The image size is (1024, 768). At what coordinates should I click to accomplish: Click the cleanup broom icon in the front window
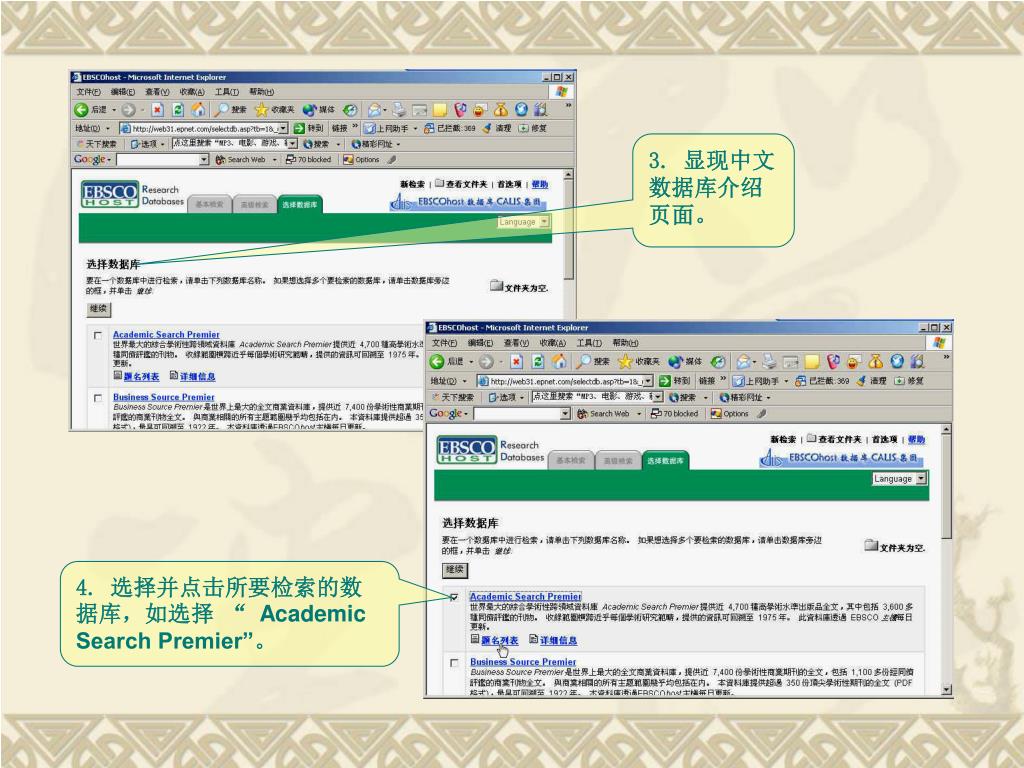click(x=861, y=380)
